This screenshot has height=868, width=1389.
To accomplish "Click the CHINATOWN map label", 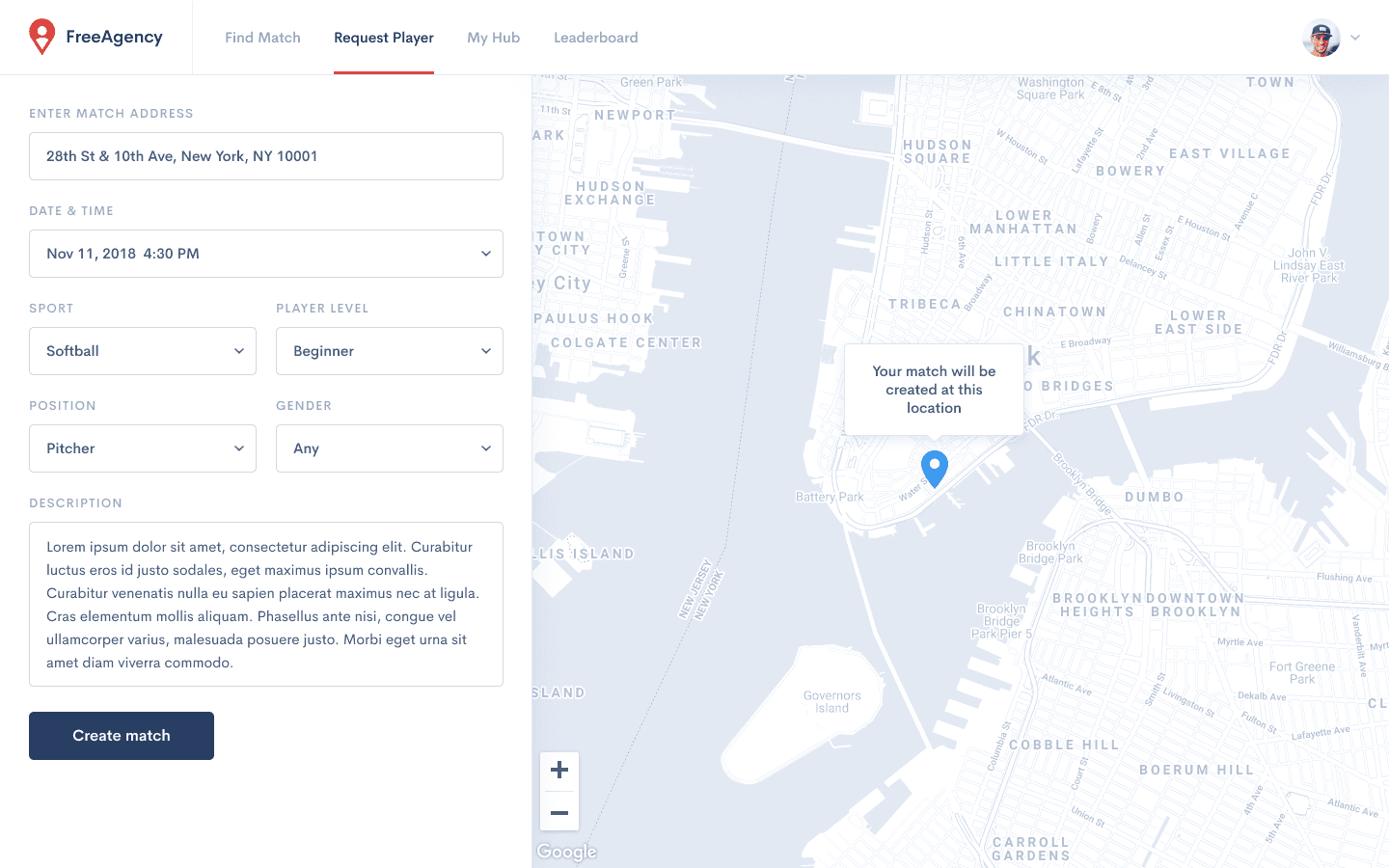I will tap(1055, 312).
